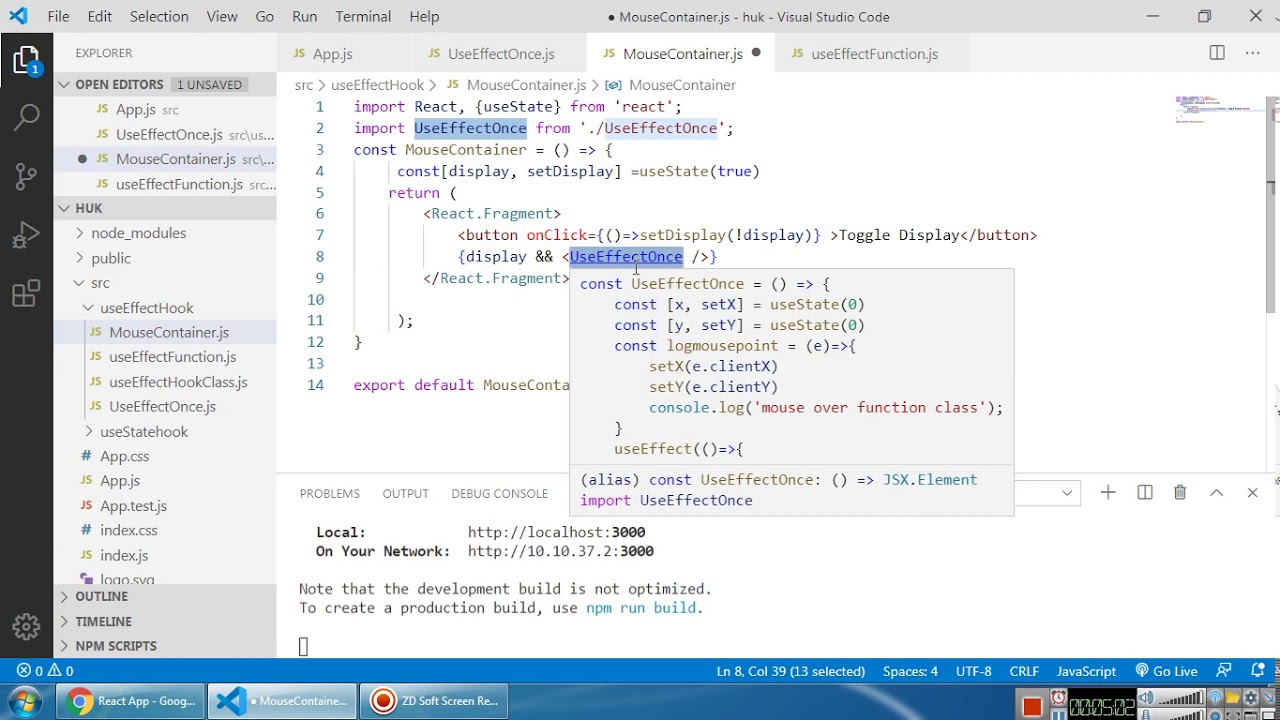
Task: Open notifications bell in status bar
Action: click(x=1258, y=671)
